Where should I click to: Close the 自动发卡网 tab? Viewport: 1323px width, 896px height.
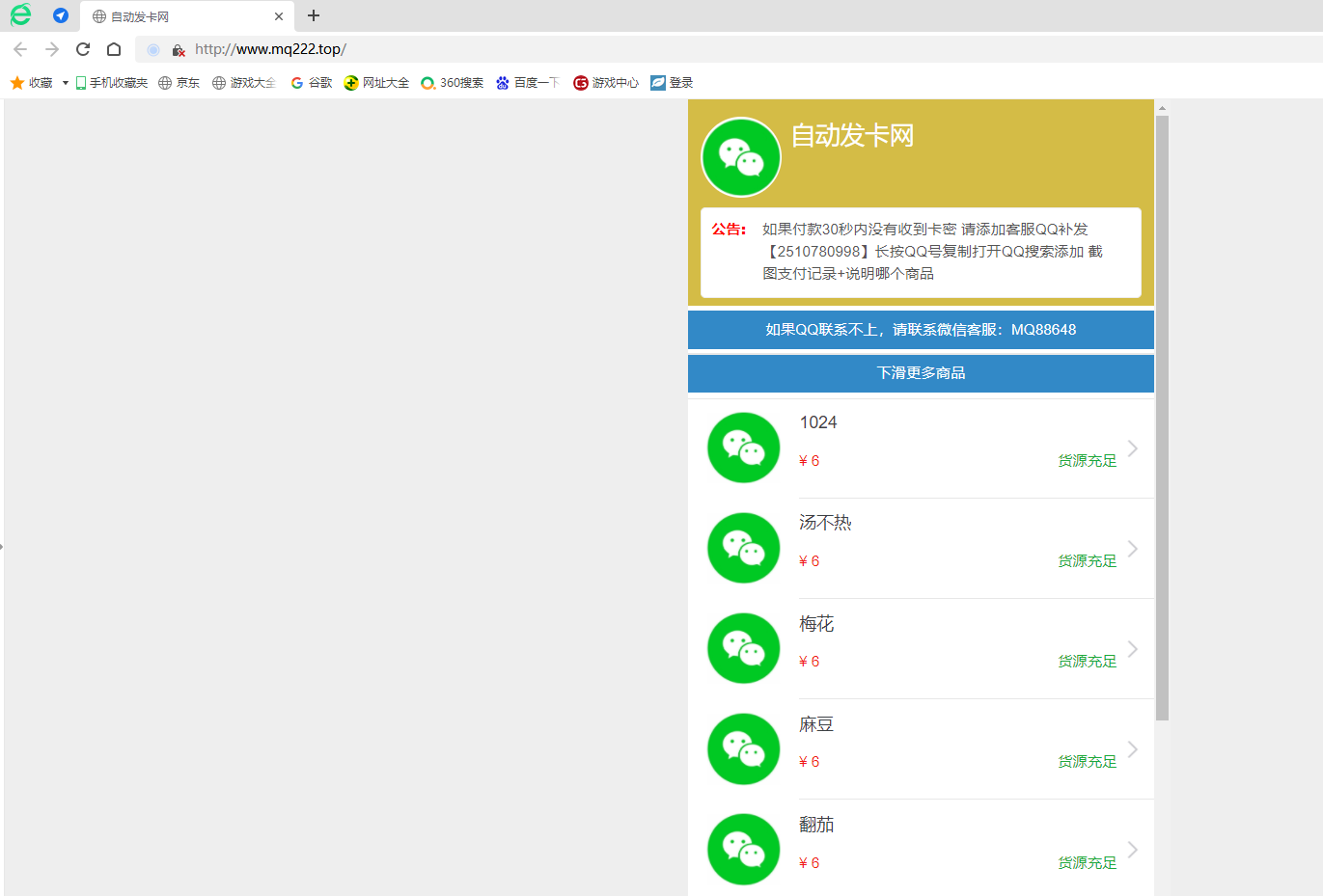click(279, 16)
